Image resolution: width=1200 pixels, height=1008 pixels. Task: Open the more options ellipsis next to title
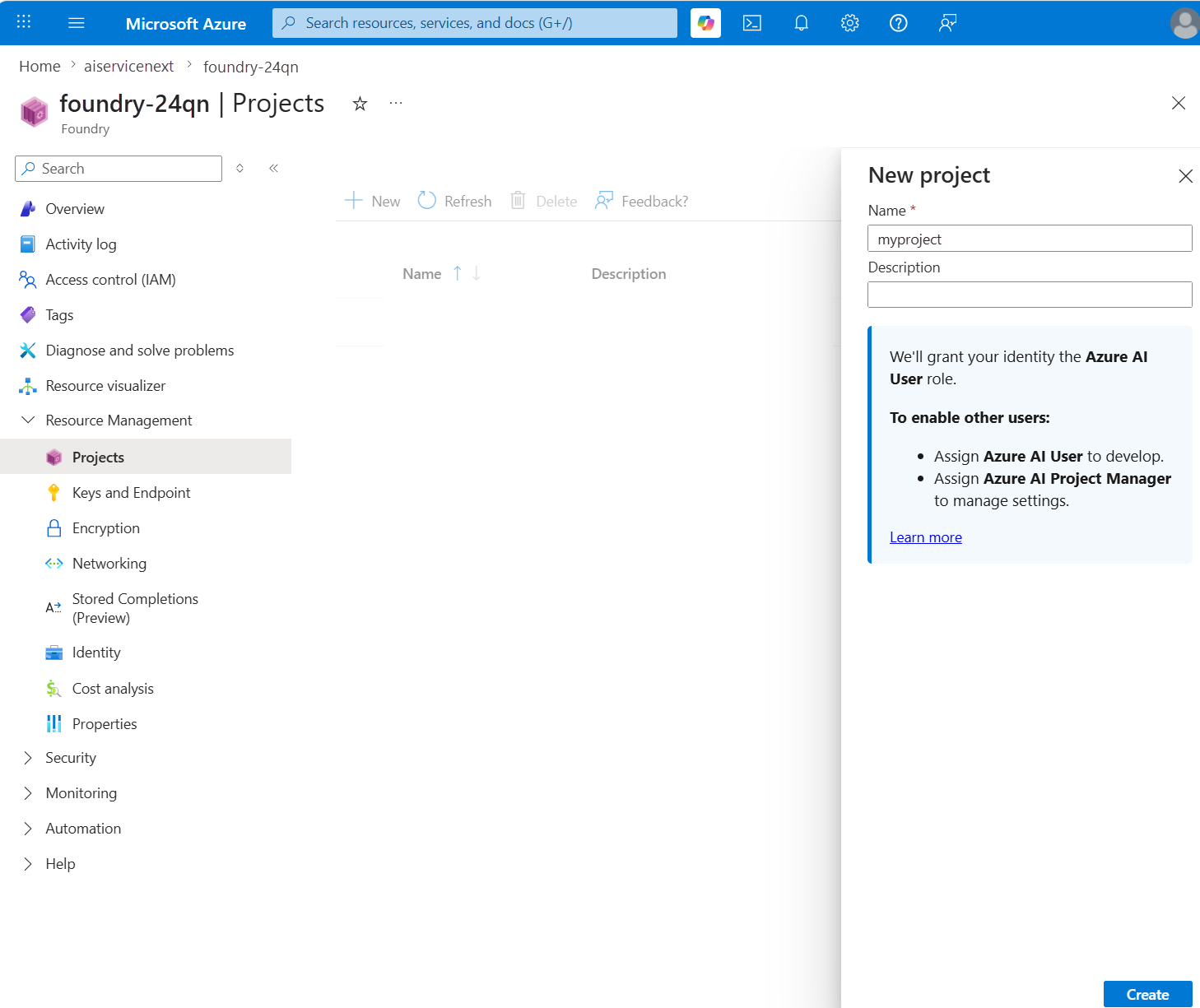click(x=396, y=104)
